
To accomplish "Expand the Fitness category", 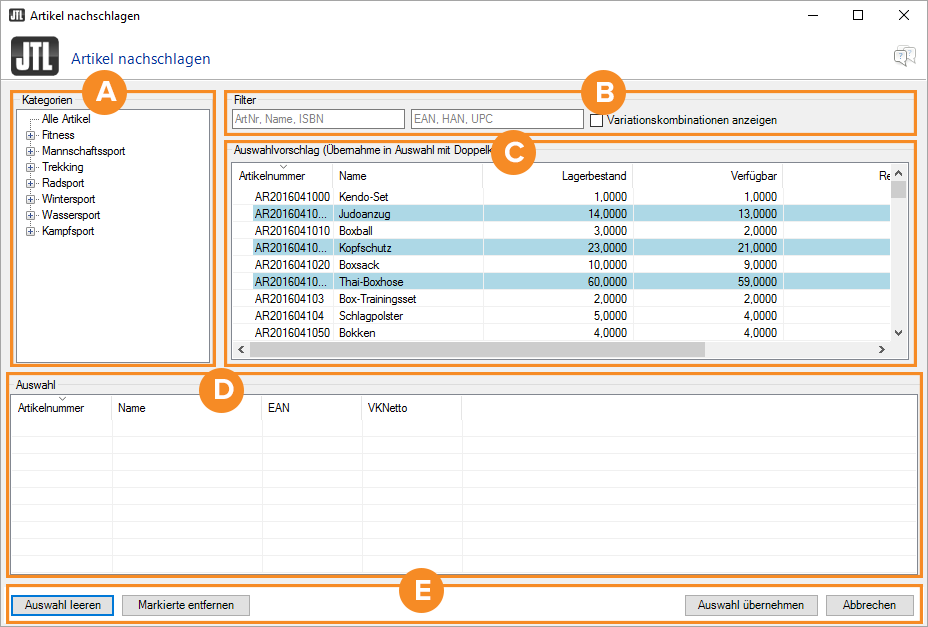I will point(30,135).
